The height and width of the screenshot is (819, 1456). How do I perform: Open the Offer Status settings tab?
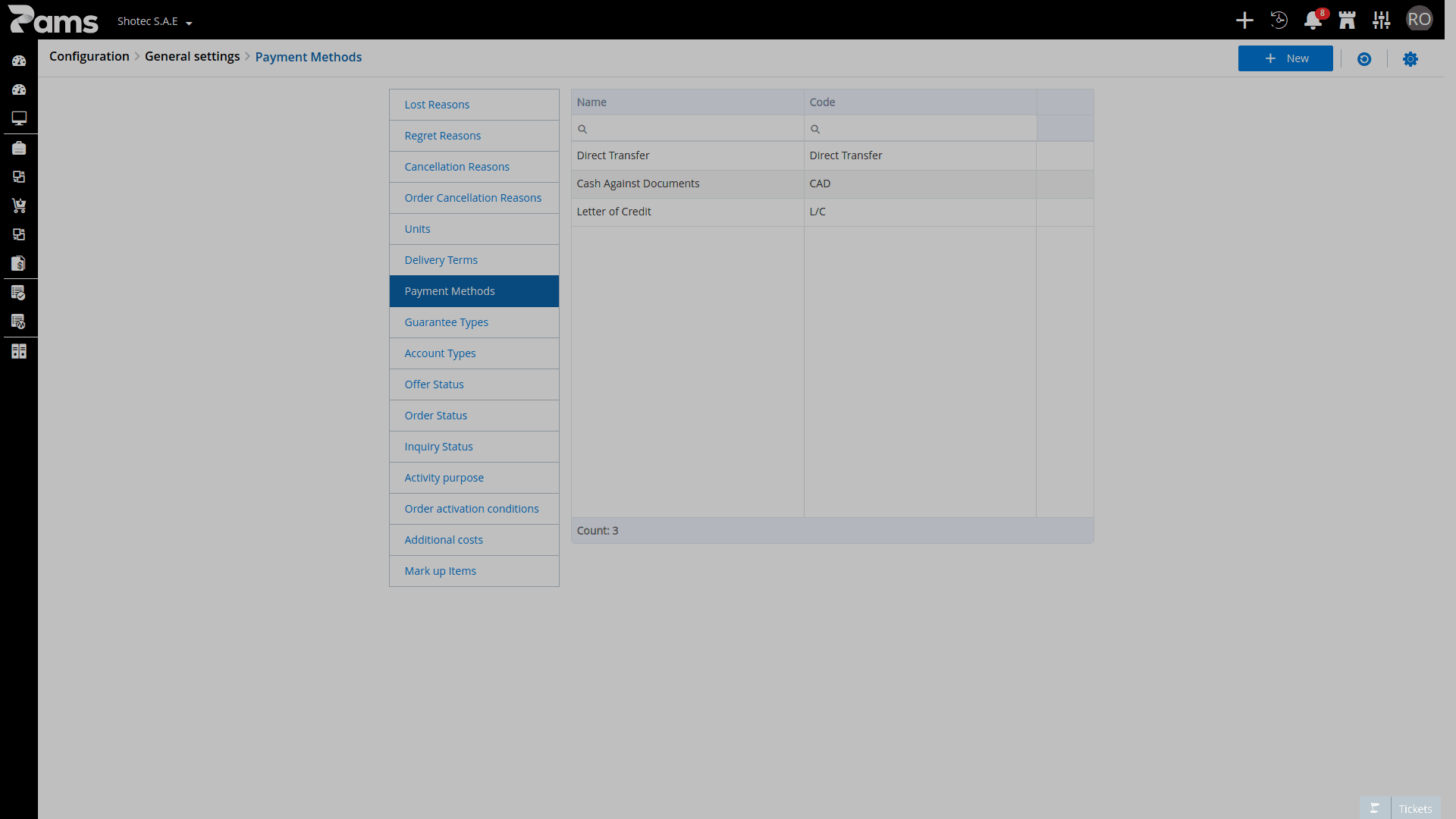coord(474,384)
